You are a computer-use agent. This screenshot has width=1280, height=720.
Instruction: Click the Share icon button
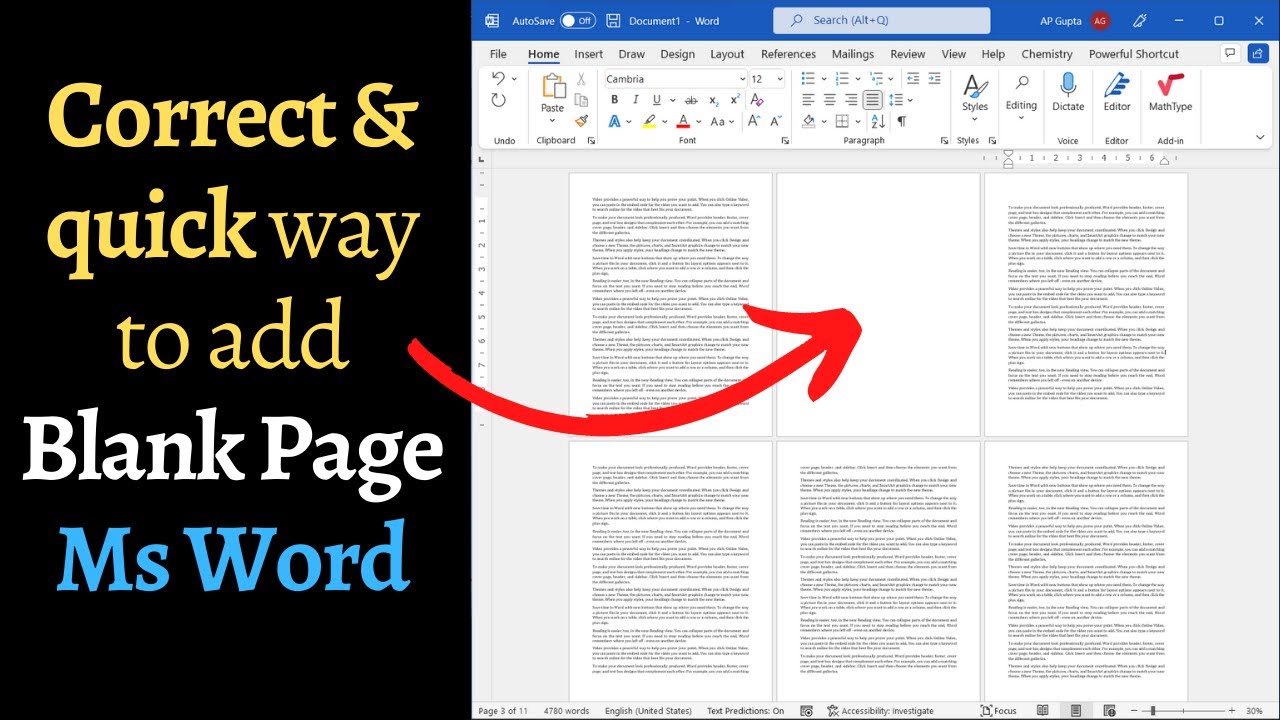tap(1256, 54)
